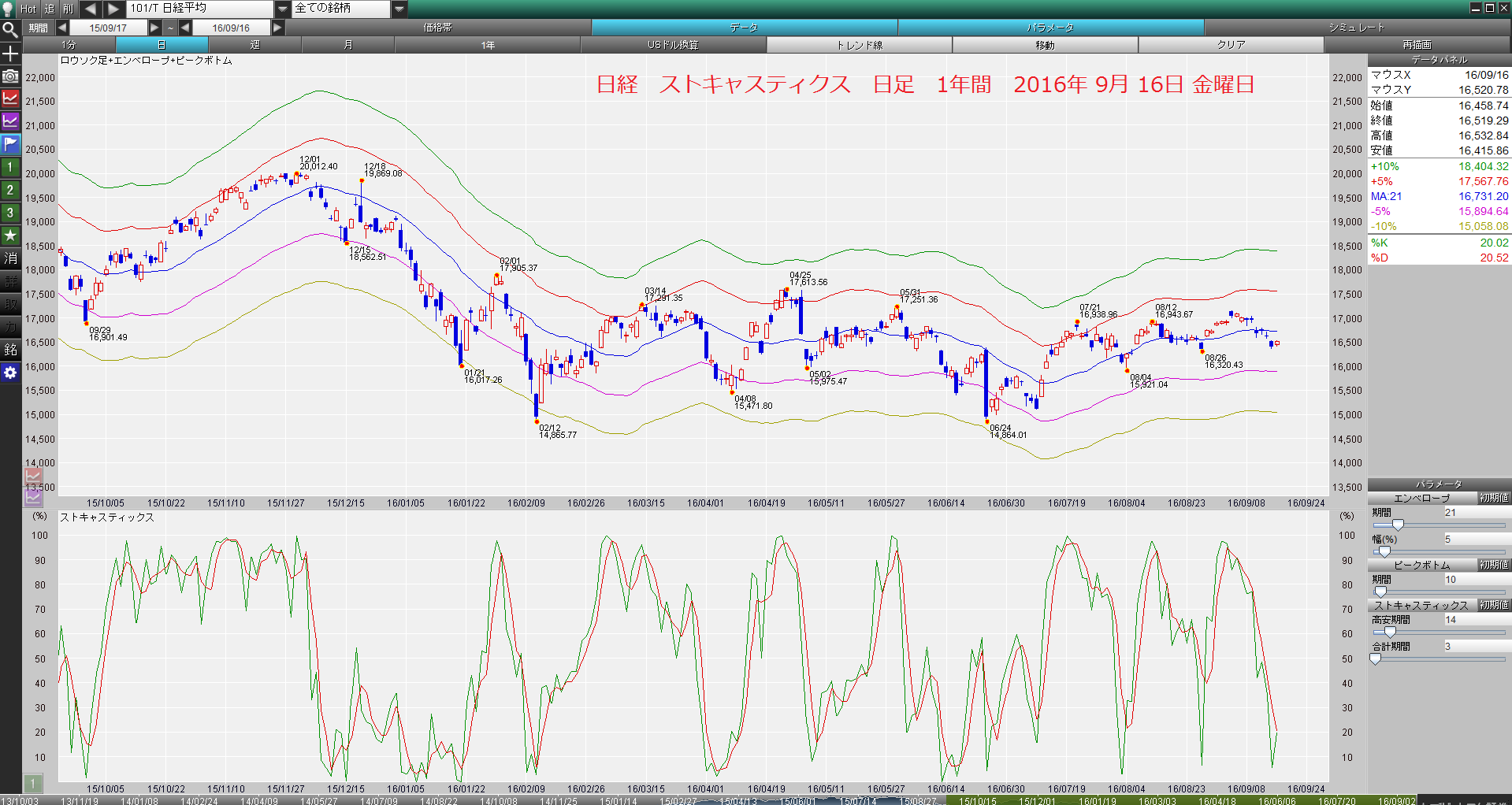Open settings with the blue gear icon

tap(10, 373)
